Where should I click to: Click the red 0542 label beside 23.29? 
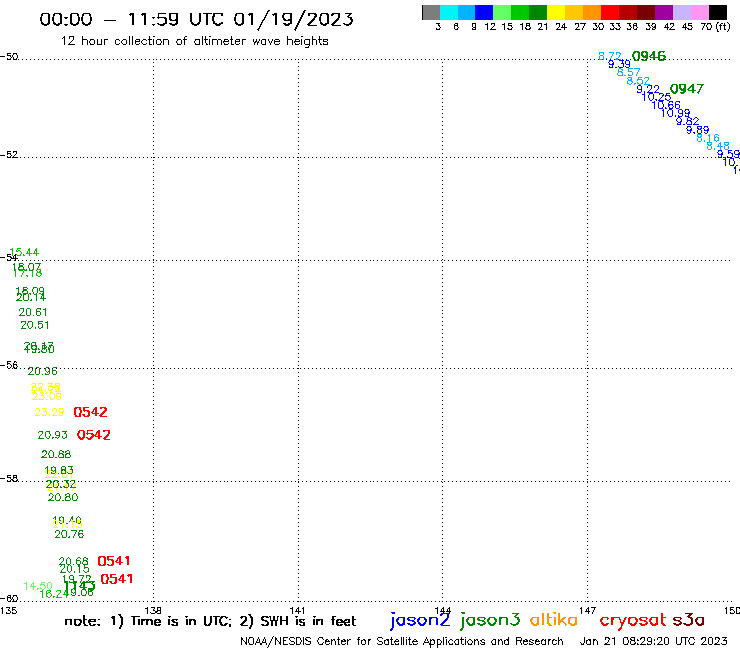click(x=90, y=412)
